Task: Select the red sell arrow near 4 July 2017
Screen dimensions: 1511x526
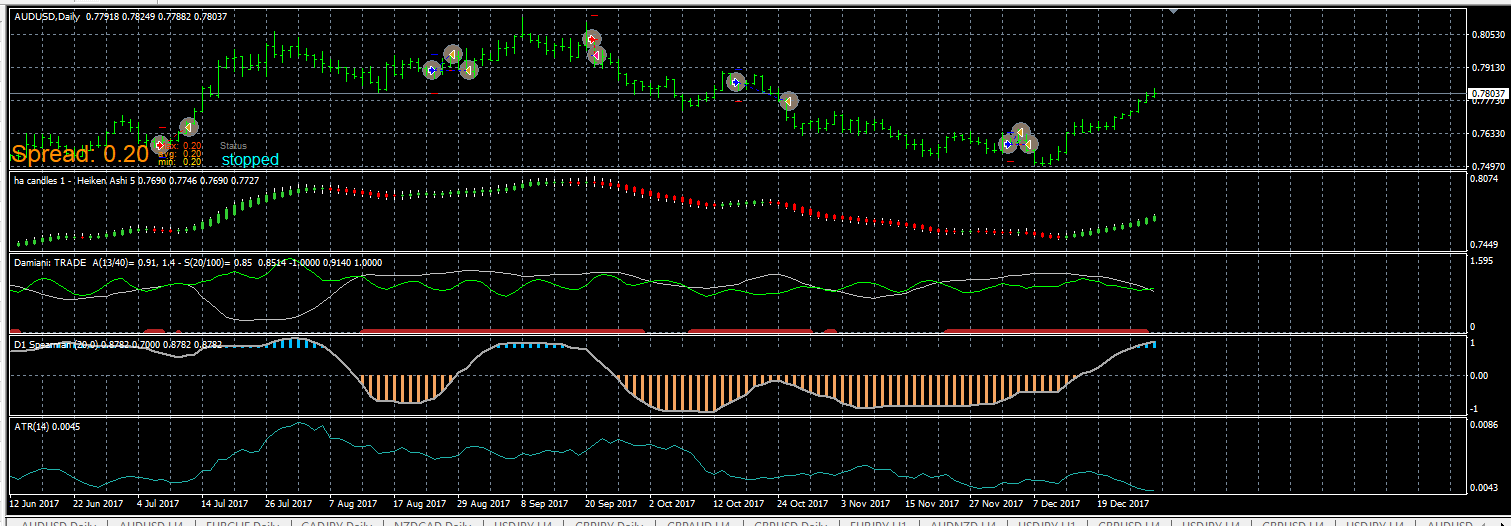Action: click(x=160, y=145)
